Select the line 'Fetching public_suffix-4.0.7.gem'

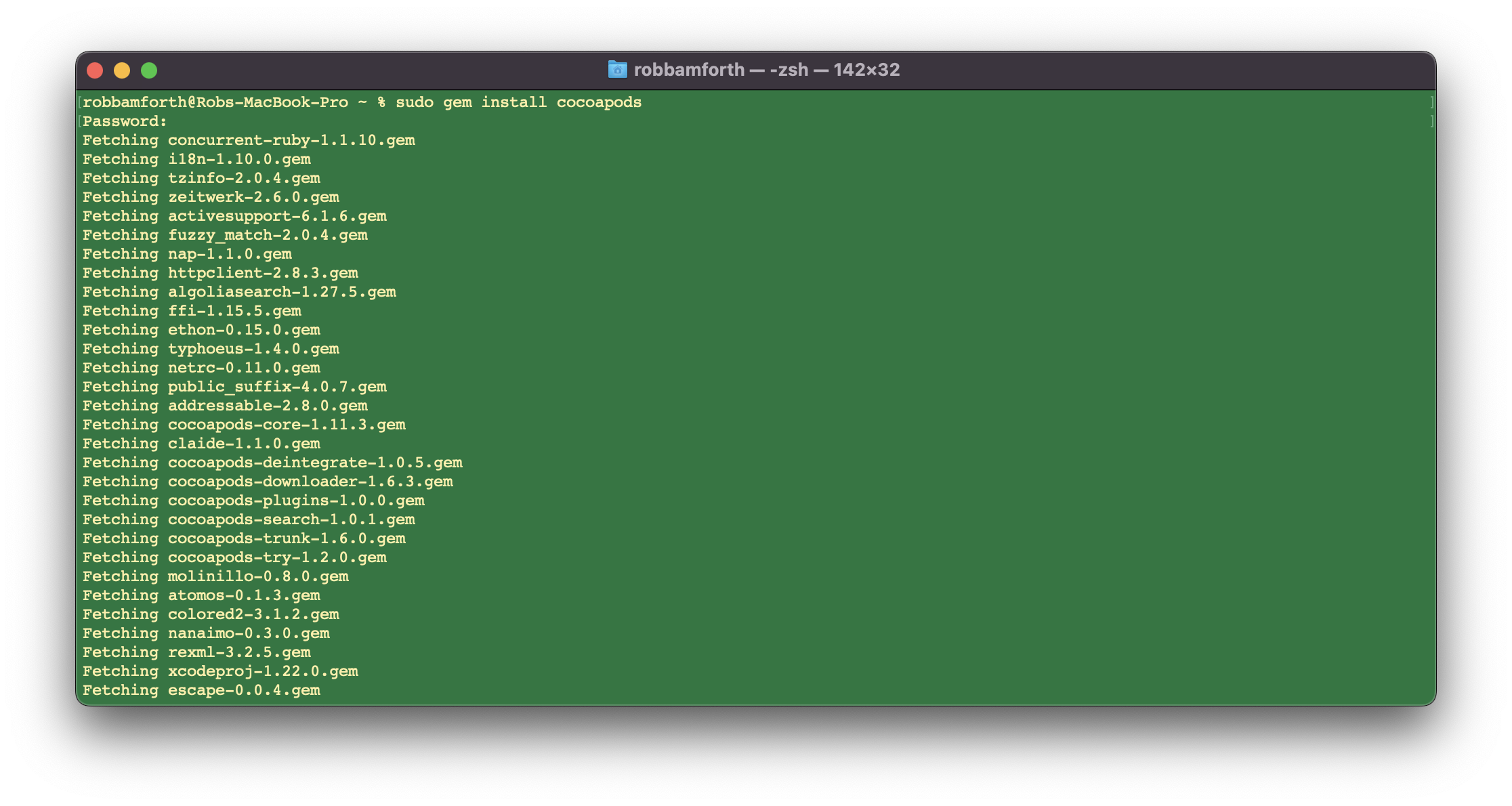[234, 387]
